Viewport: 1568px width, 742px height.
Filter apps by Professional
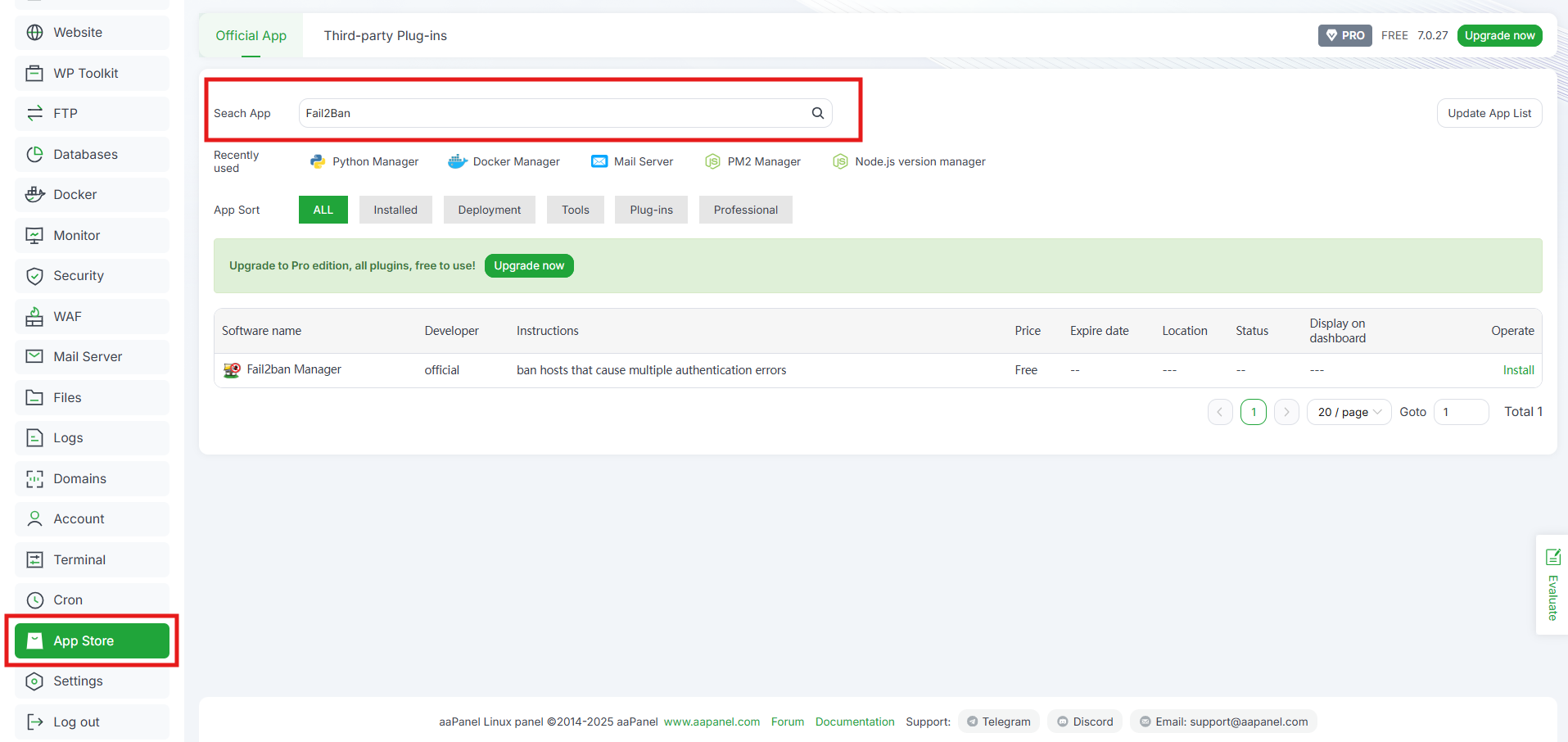[746, 210]
